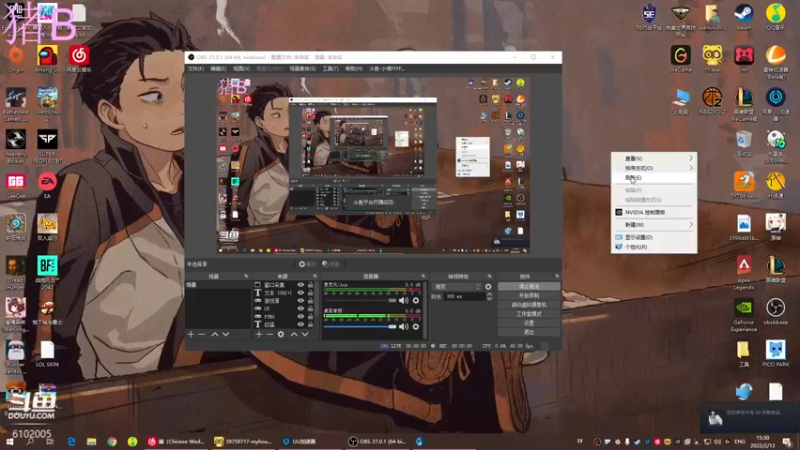Hide the CF source with eye icon
The width and height of the screenshot is (800, 450).
click(301, 309)
